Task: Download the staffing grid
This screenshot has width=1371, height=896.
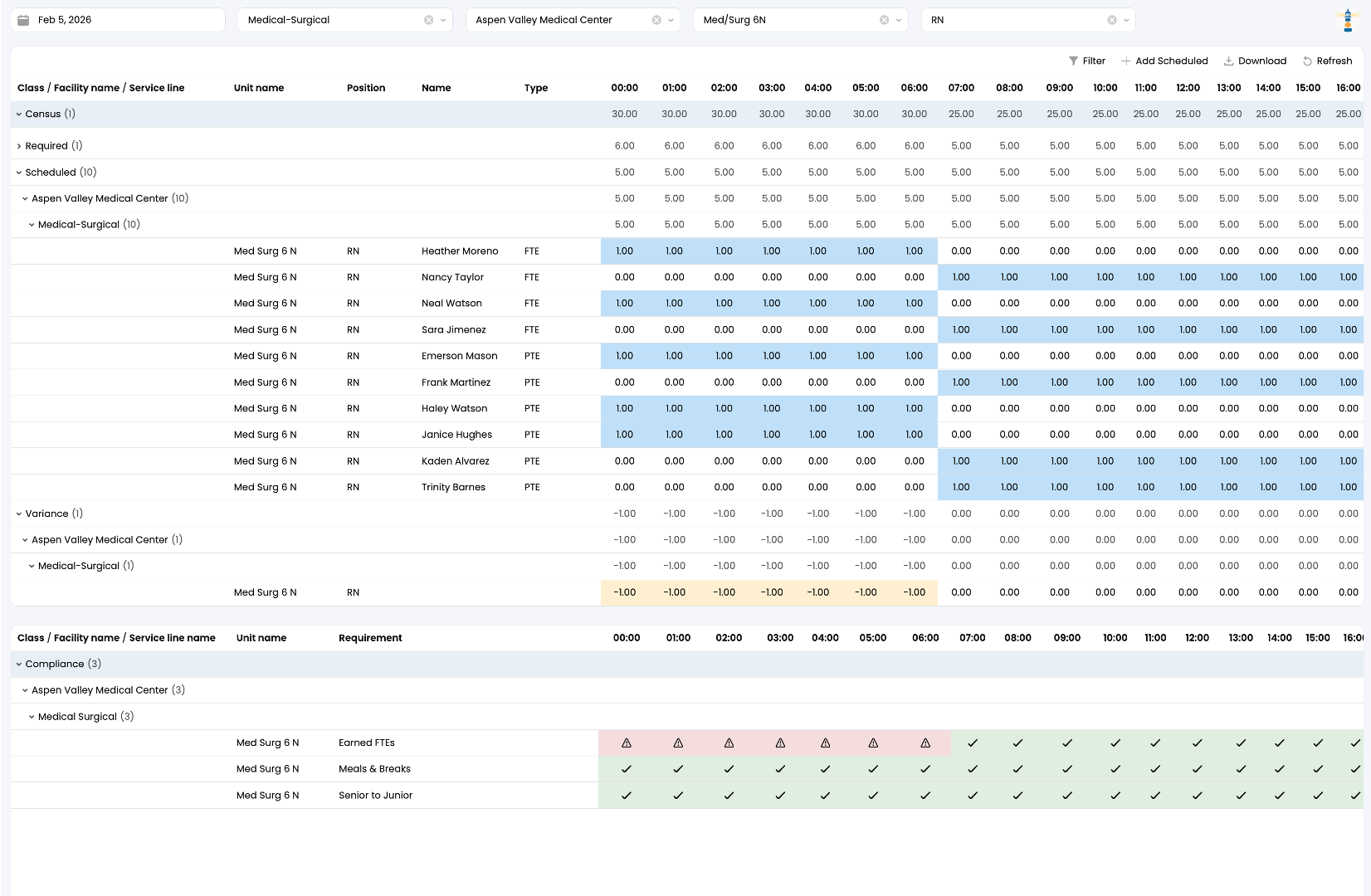Action: point(1255,61)
